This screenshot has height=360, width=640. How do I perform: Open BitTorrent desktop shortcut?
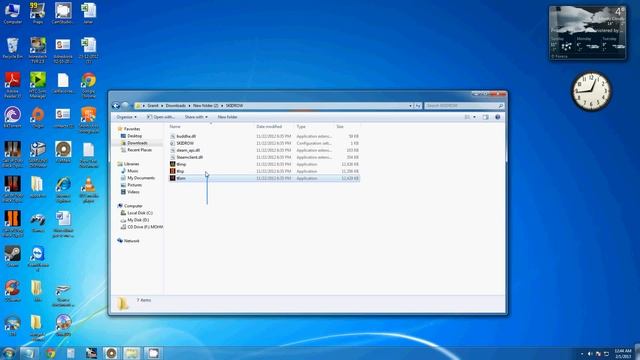pos(12,117)
